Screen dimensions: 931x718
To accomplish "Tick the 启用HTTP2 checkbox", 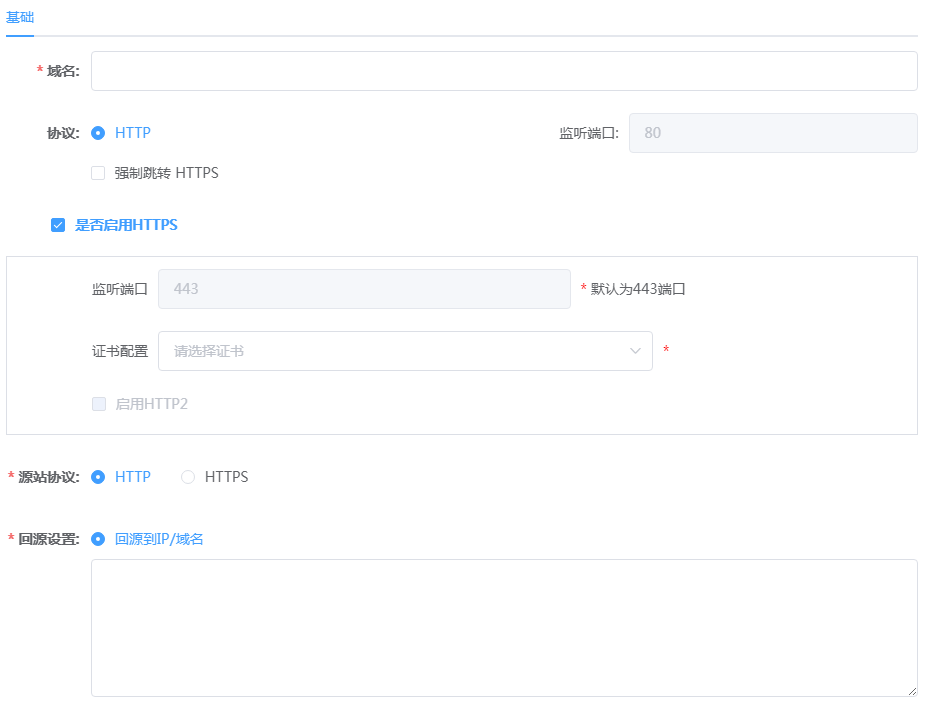I will click(99, 404).
